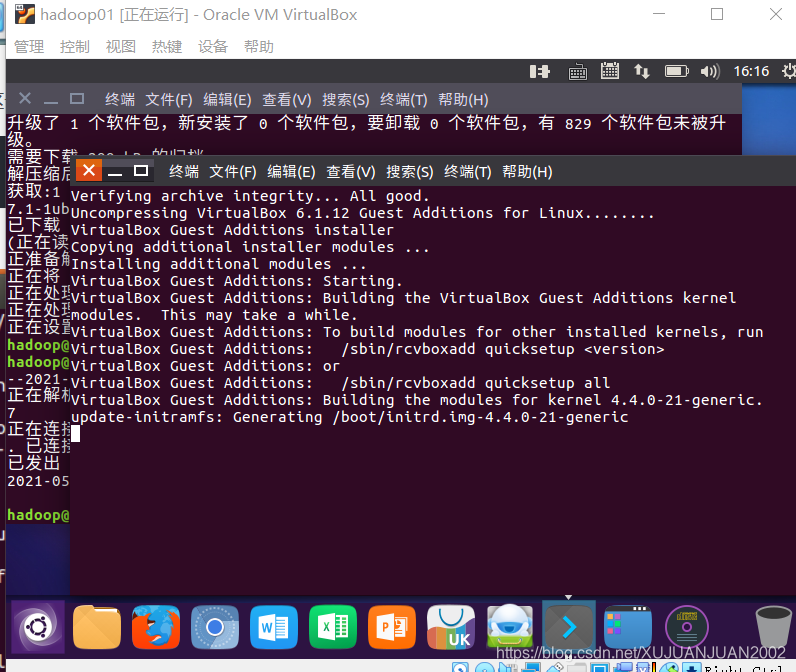Open front terminal 查看(V) menu
Image resolution: width=796 pixels, height=672 pixels.
350,172
